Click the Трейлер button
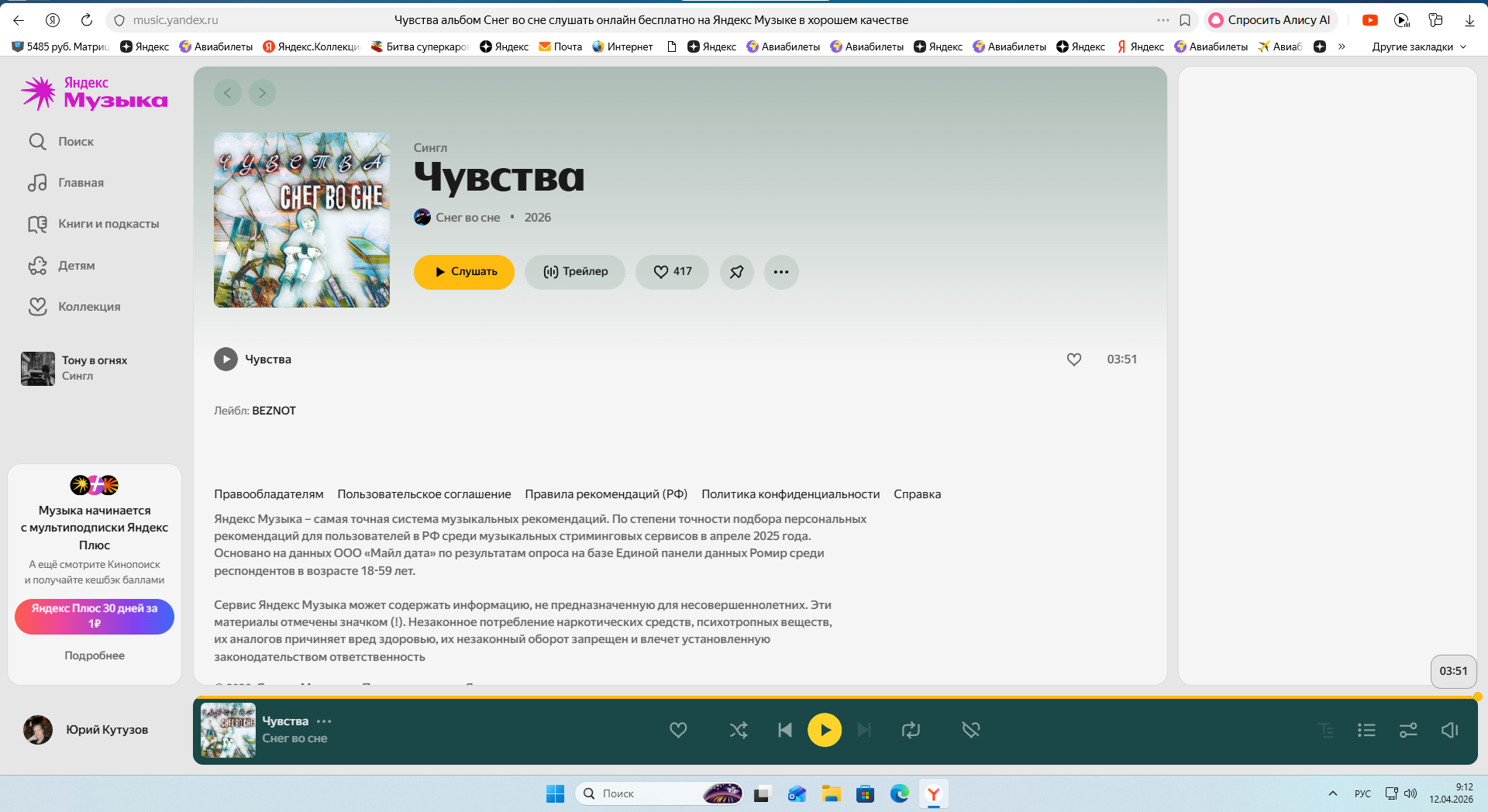This screenshot has height=812, width=1488. click(x=575, y=272)
